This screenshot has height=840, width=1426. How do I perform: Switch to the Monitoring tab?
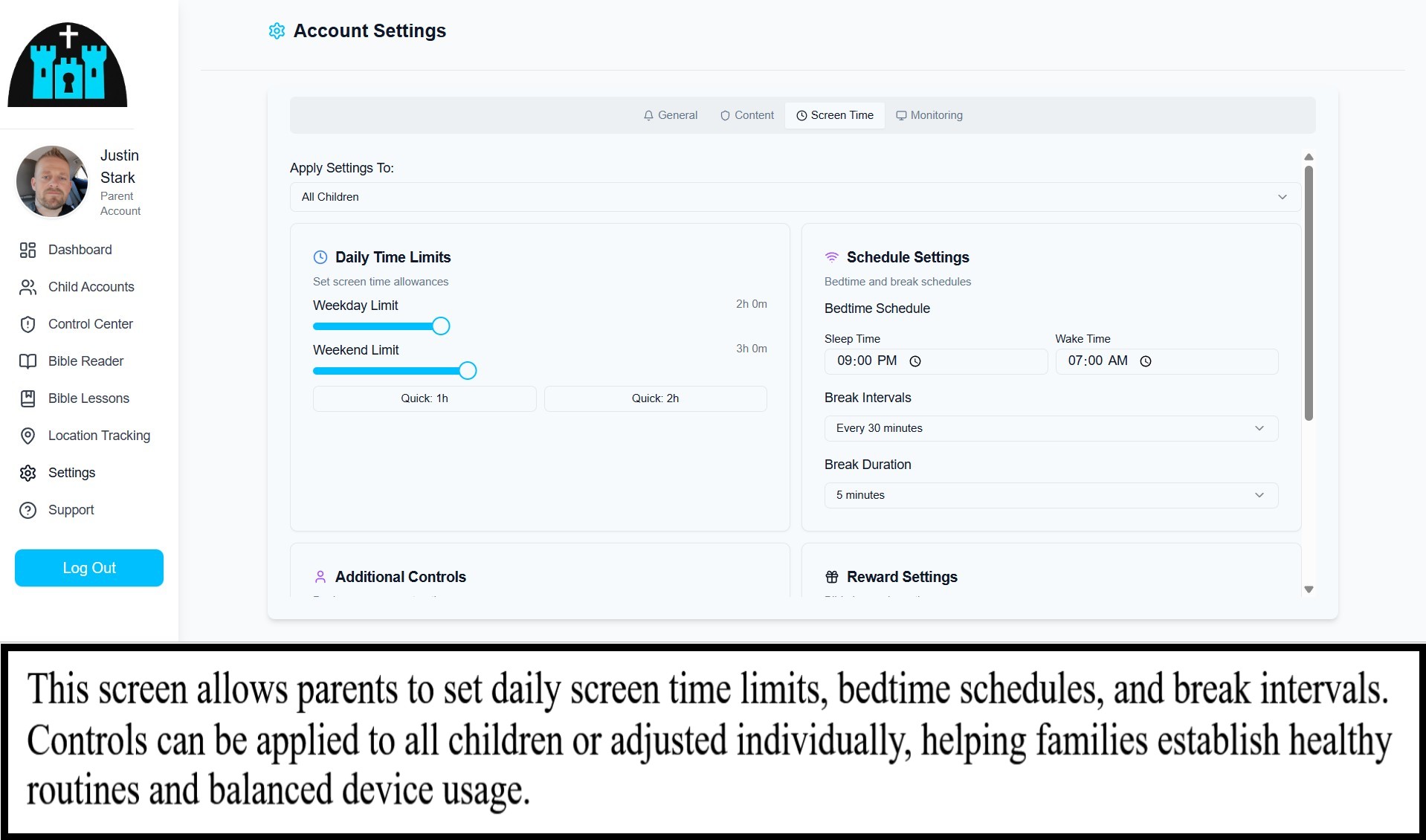pos(929,115)
